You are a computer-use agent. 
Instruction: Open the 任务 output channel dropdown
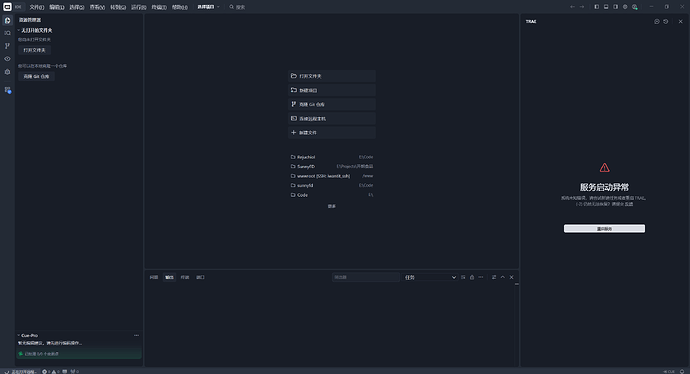[430, 277]
